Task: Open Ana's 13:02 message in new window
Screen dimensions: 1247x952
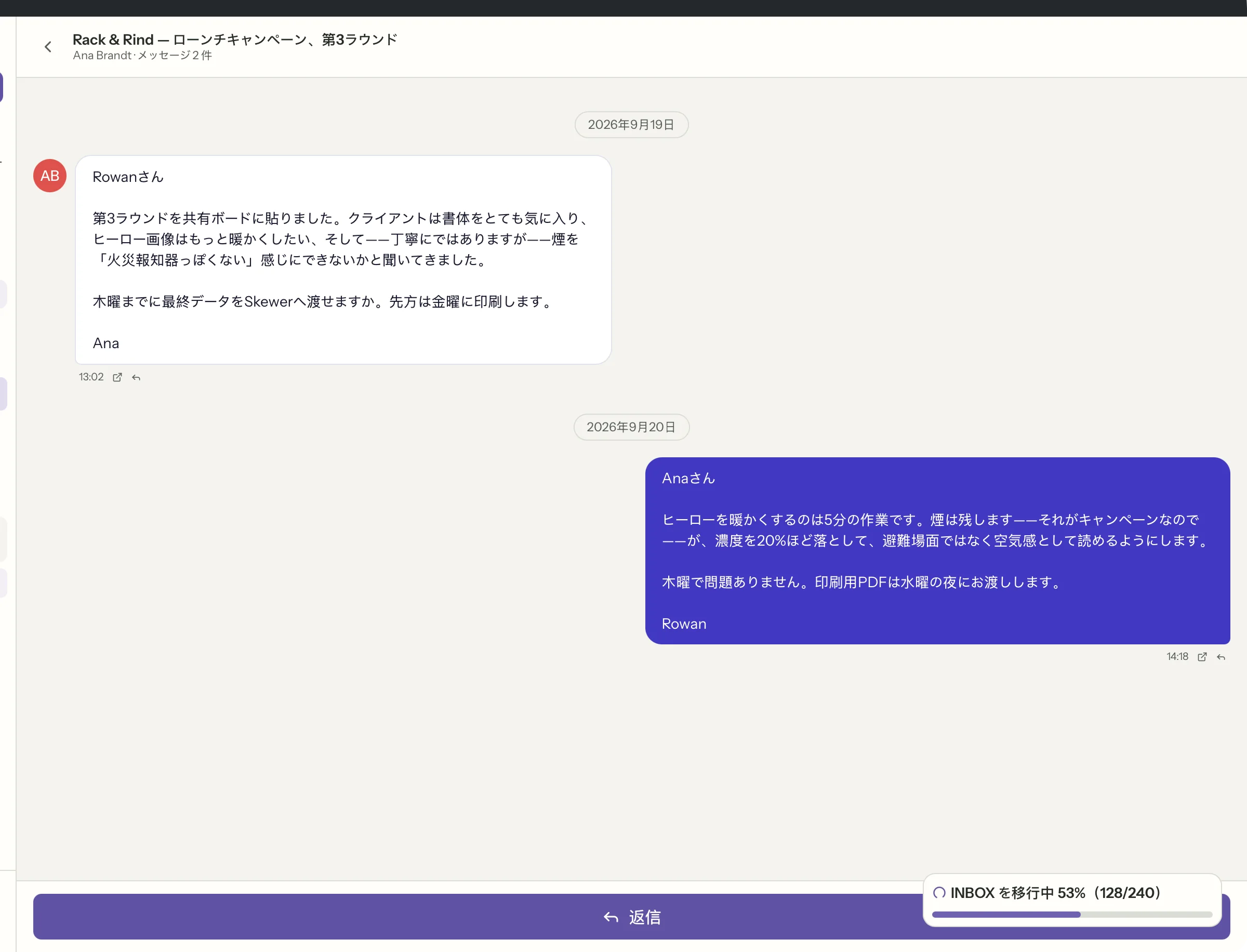Action: coord(117,377)
